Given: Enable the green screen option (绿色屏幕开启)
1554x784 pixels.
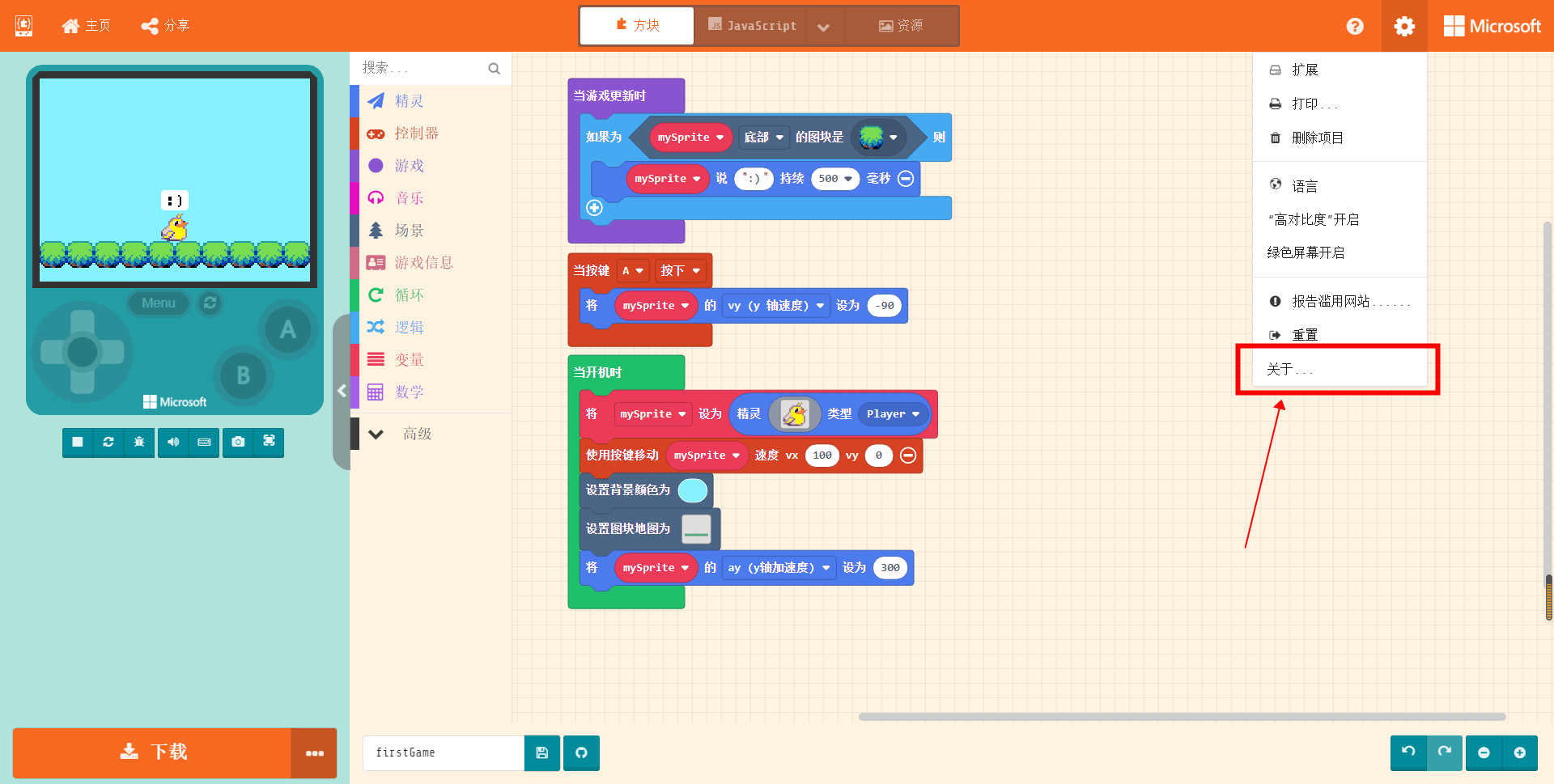Looking at the screenshot, I should pyautogui.click(x=1306, y=252).
